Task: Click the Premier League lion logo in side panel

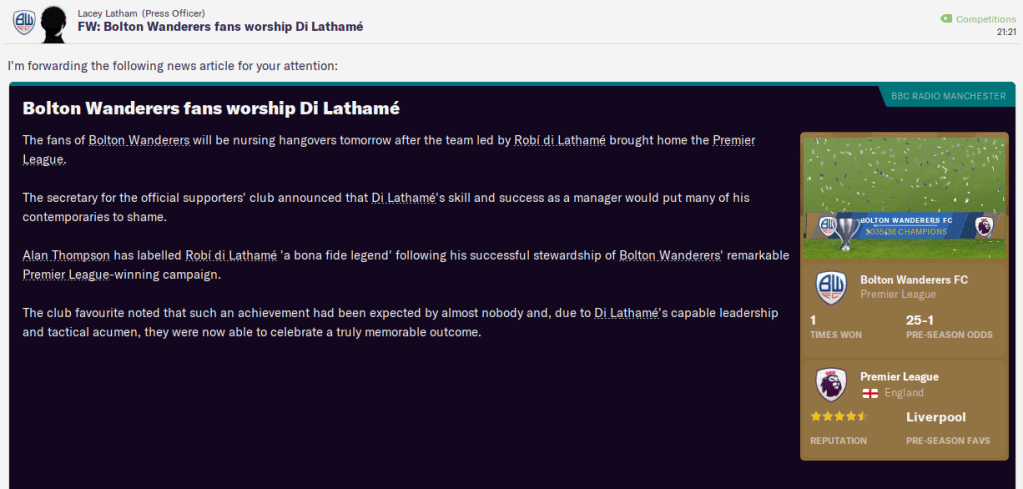Action: [829, 385]
